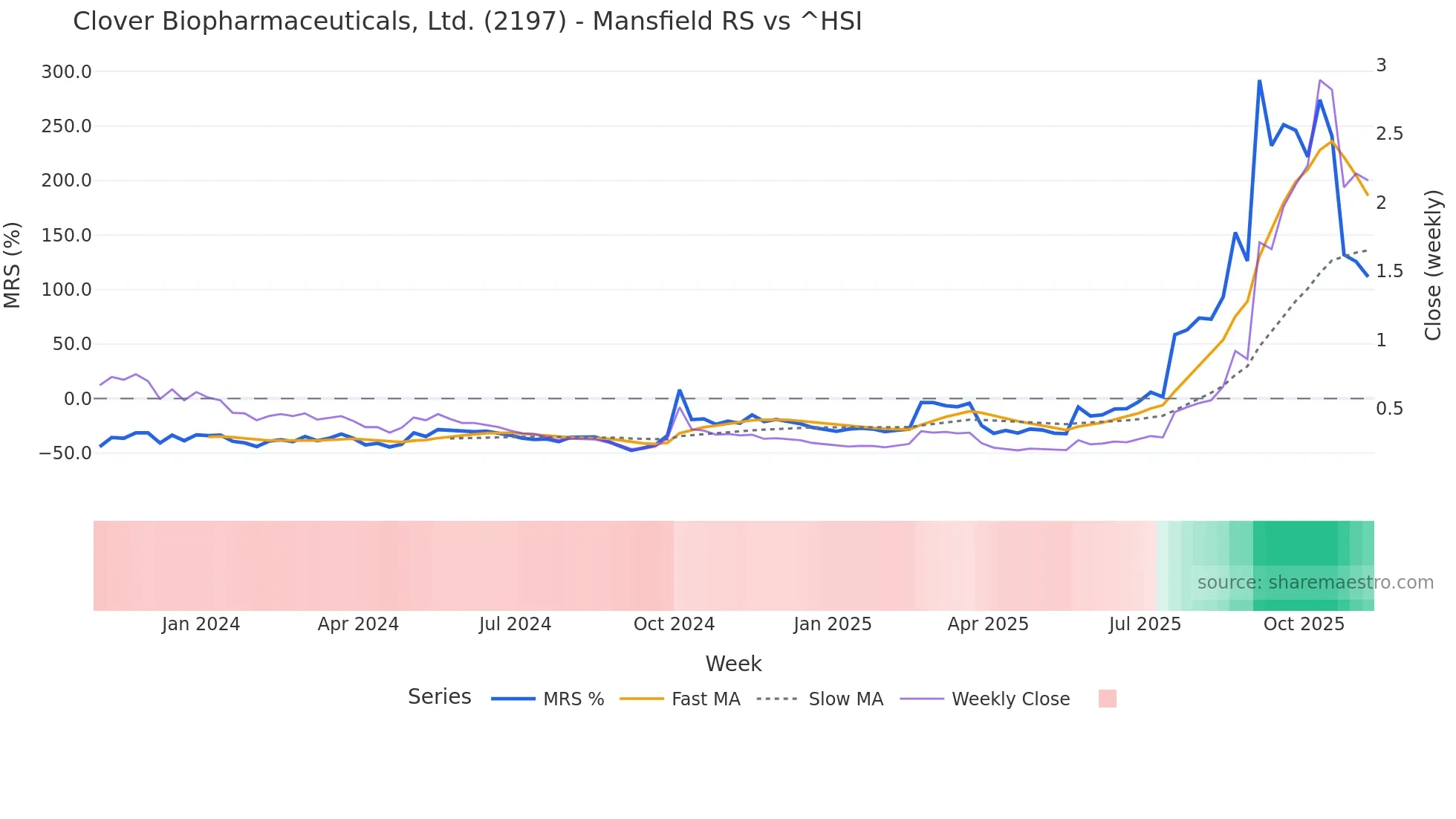Toggle the Weekly Close legend entry
The height and width of the screenshot is (819, 1456).
coord(985,699)
